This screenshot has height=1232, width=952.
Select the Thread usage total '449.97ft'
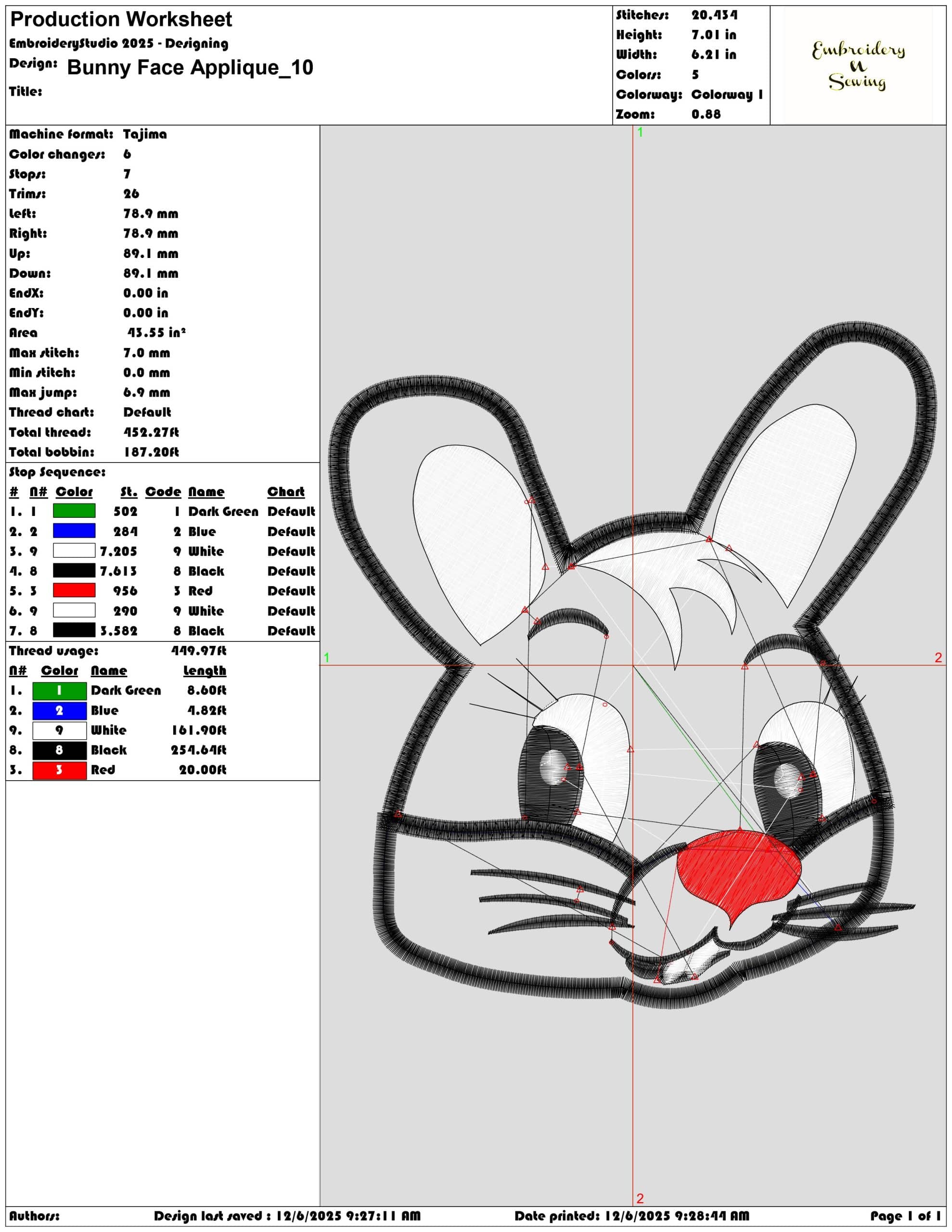coord(199,651)
